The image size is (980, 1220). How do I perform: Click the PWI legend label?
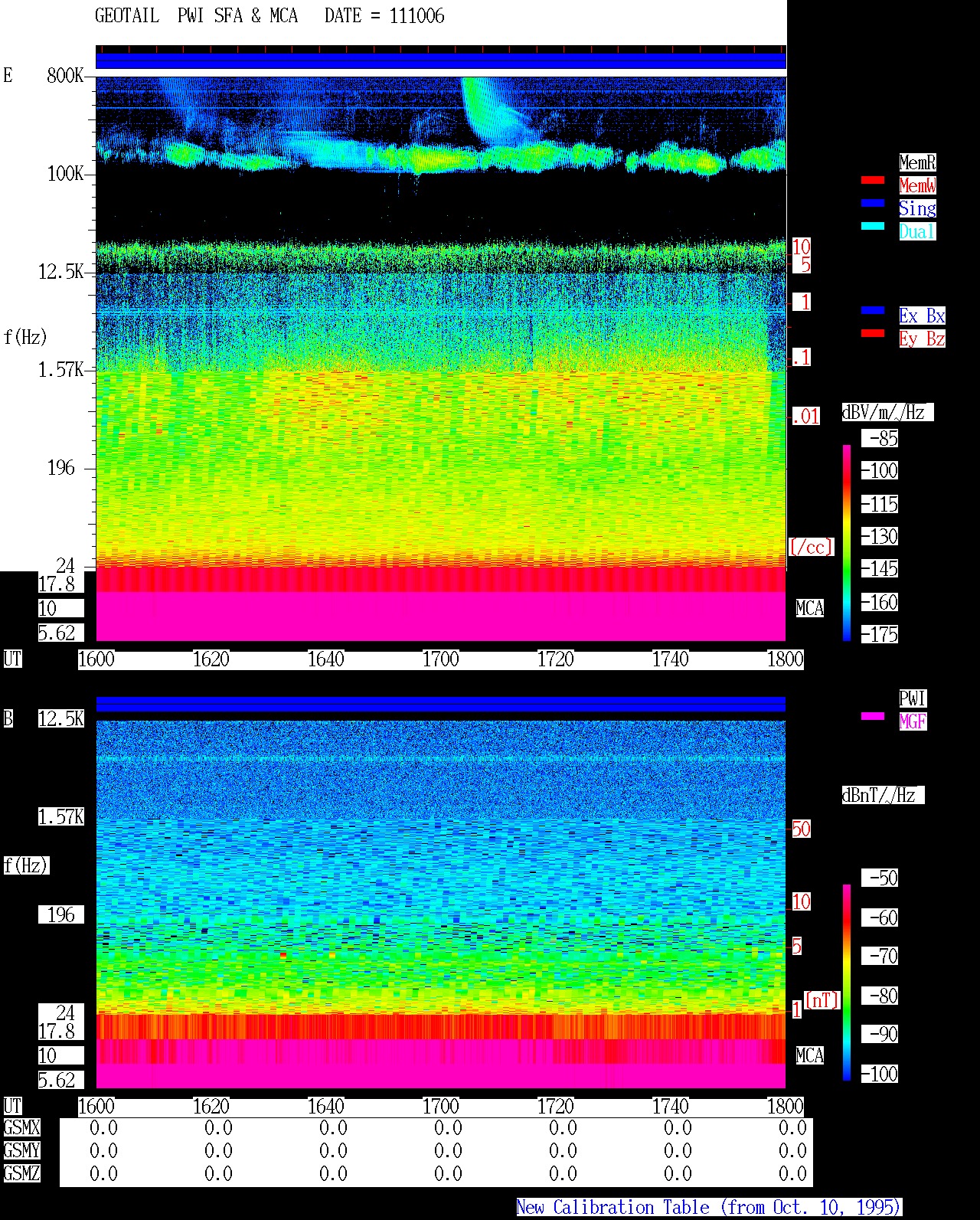click(913, 698)
